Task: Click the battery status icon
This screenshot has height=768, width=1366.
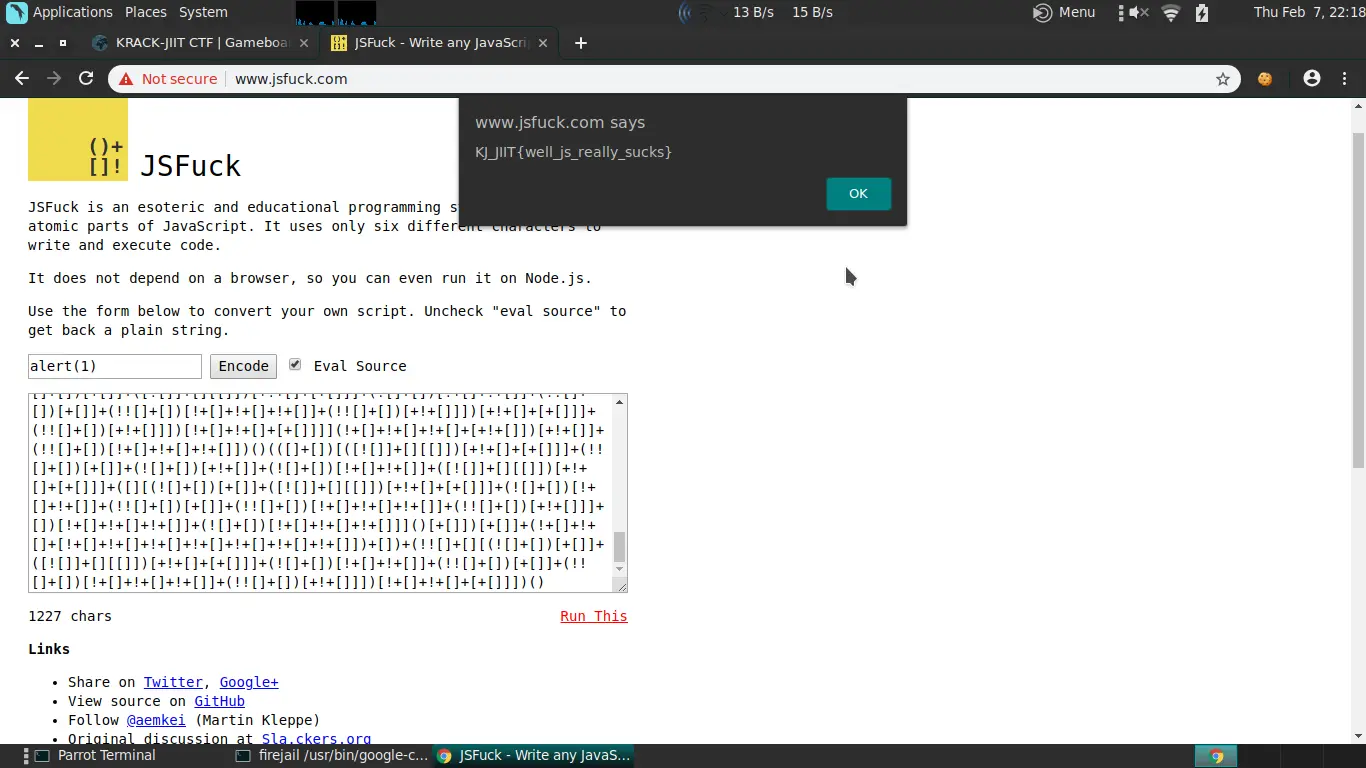Action: [1202, 12]
